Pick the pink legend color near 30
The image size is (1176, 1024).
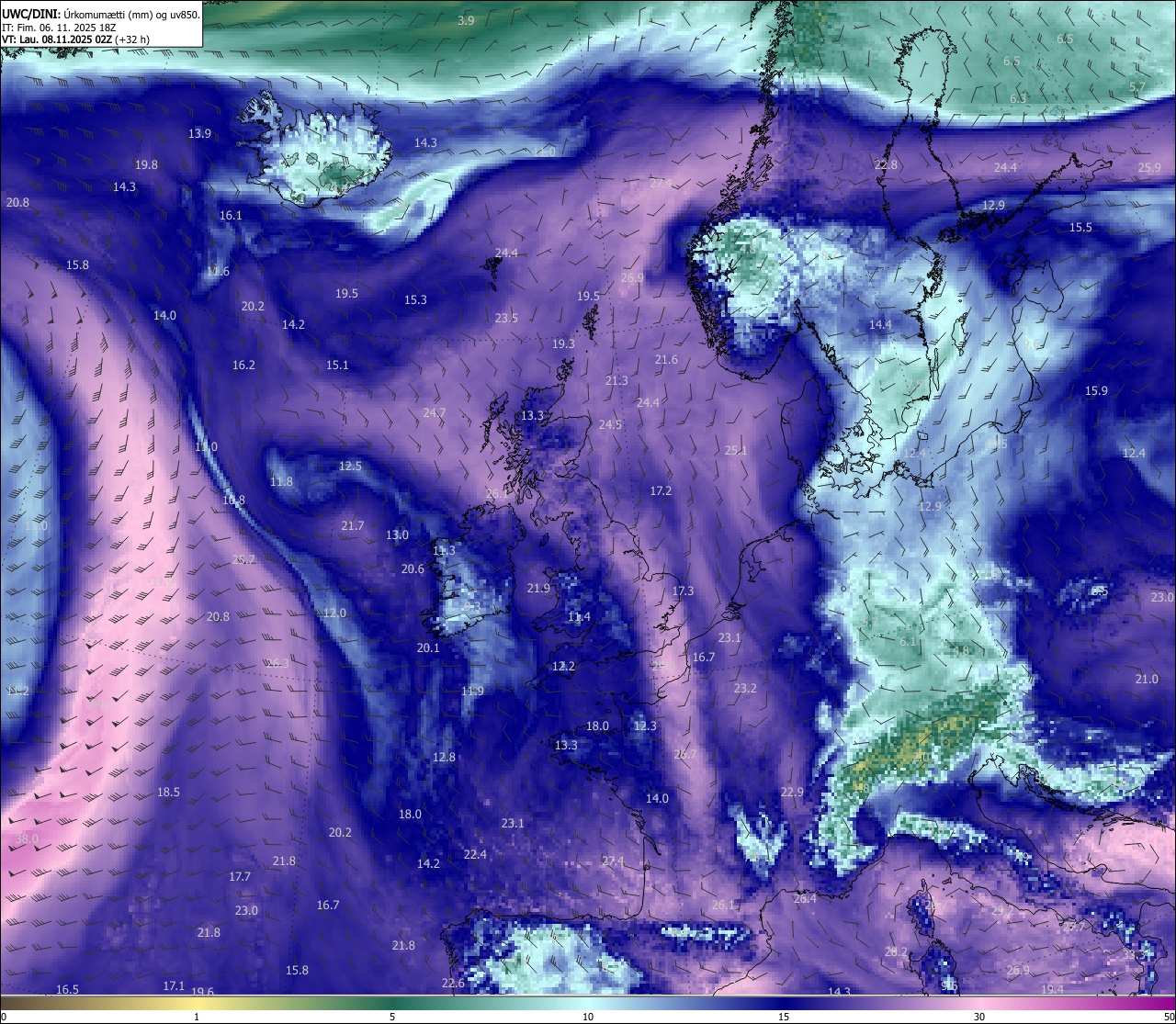tap(979, 1003)
